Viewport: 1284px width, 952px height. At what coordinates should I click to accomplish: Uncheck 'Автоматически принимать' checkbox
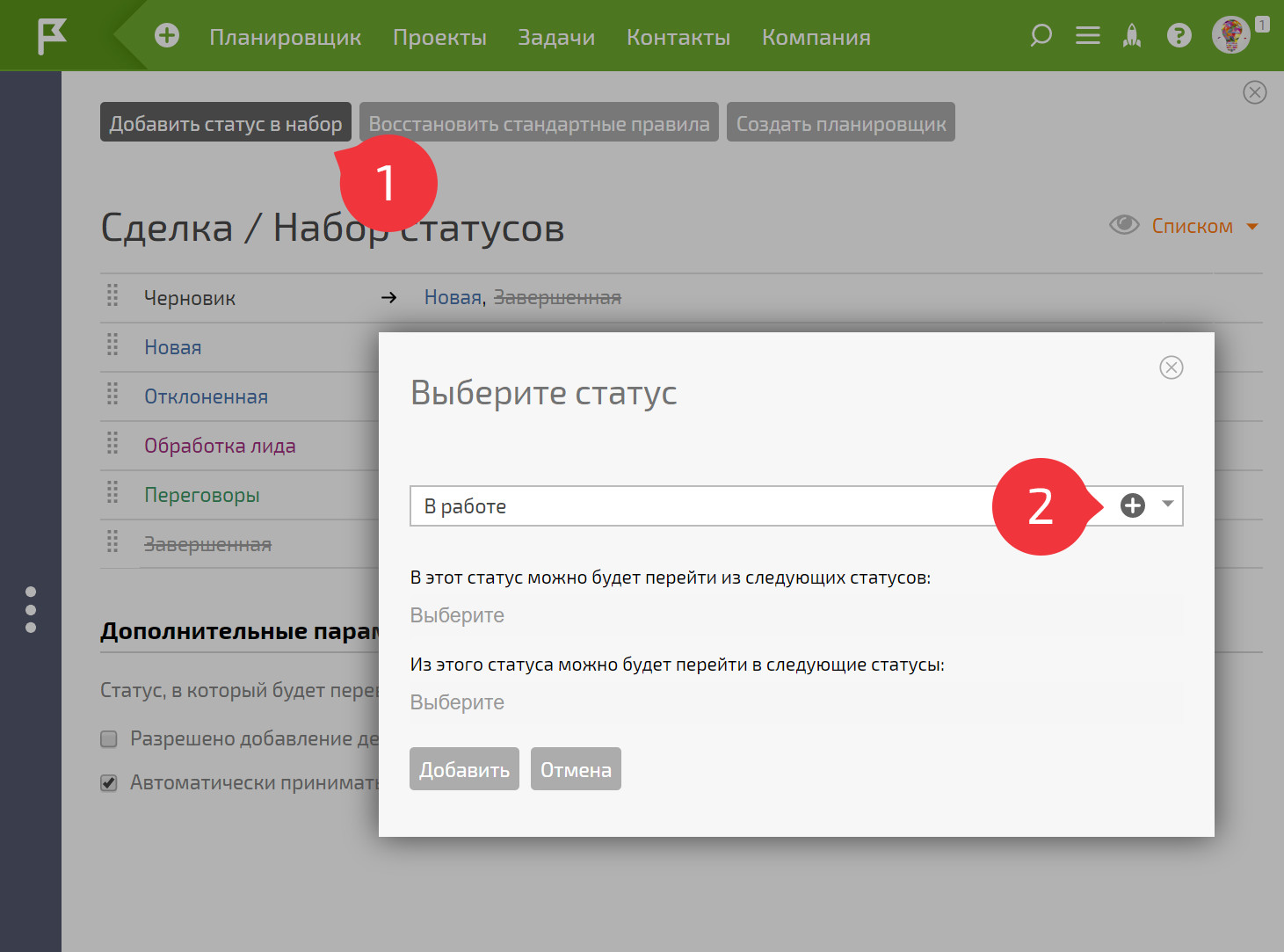109,783
